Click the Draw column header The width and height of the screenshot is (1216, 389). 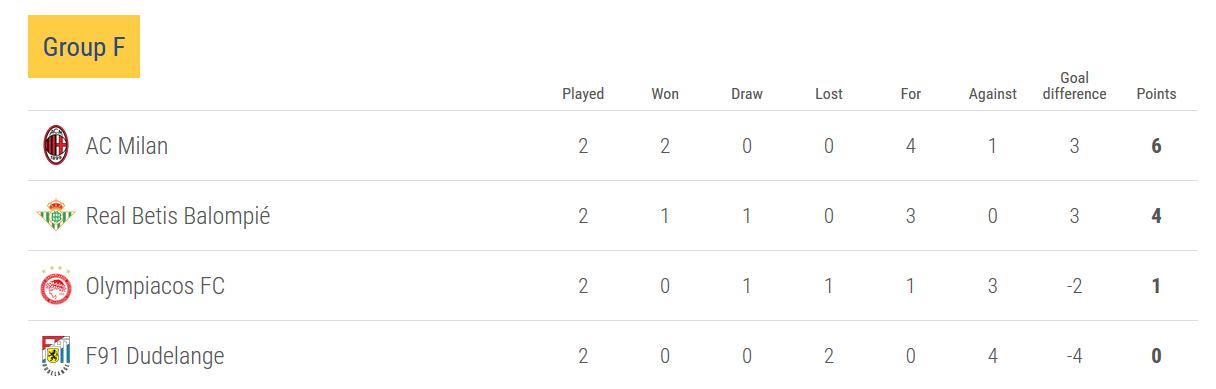tap(747, 94)
